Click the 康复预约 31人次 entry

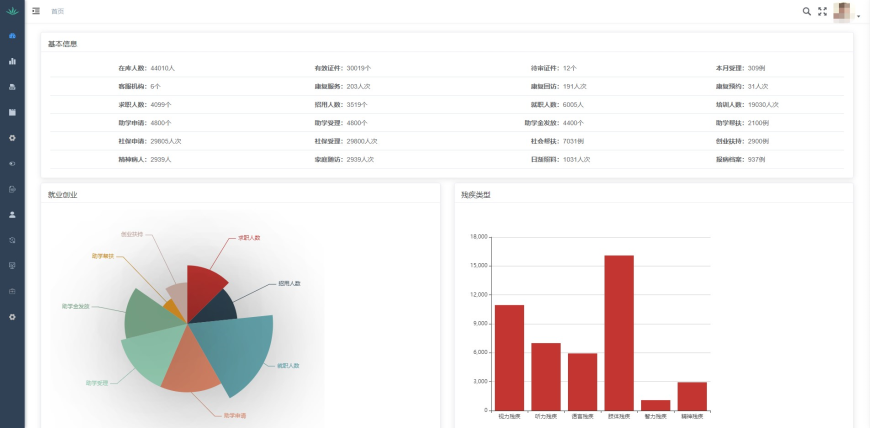pyautogui.click(x=742, y=87)
